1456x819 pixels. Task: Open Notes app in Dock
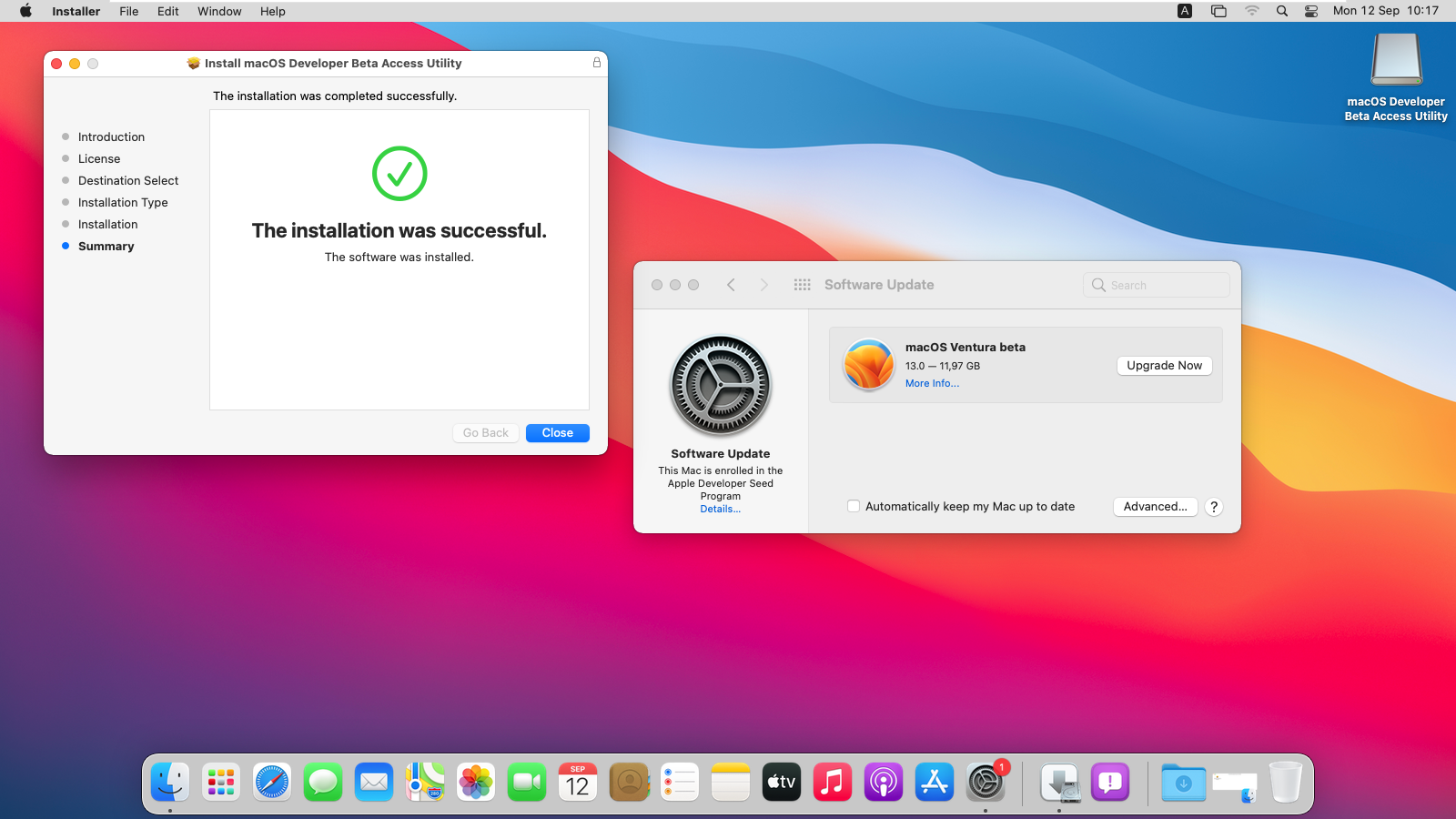click(731, 782)
